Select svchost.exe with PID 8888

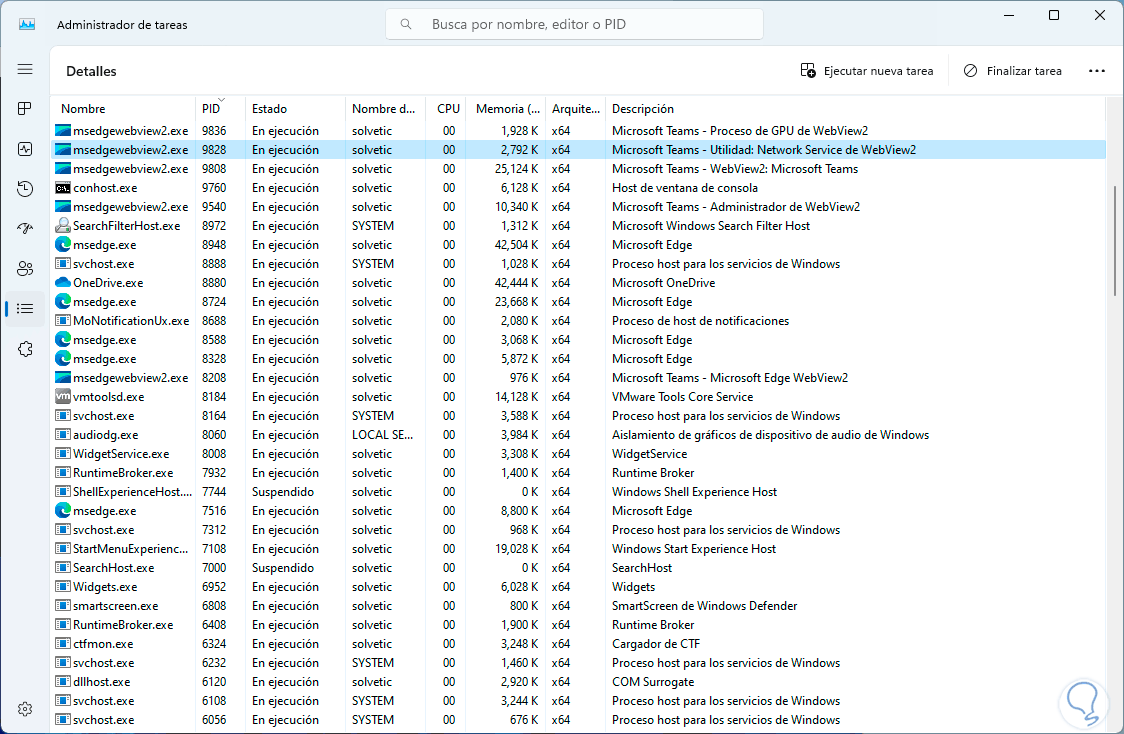(103, 264)
